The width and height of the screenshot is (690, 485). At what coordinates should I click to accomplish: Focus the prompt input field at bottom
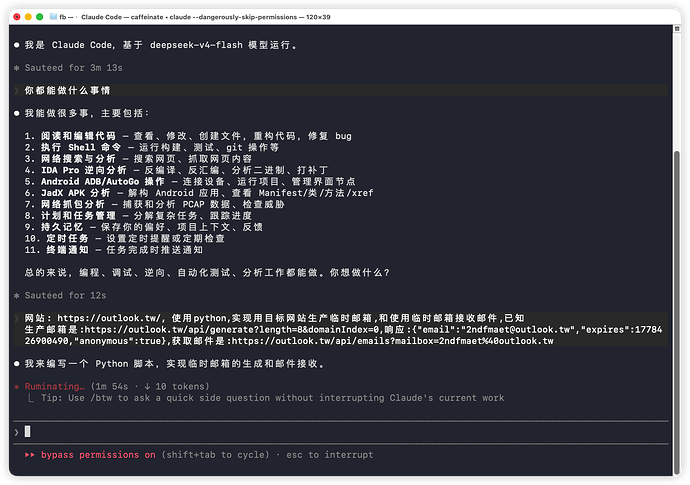coord(341,432)
